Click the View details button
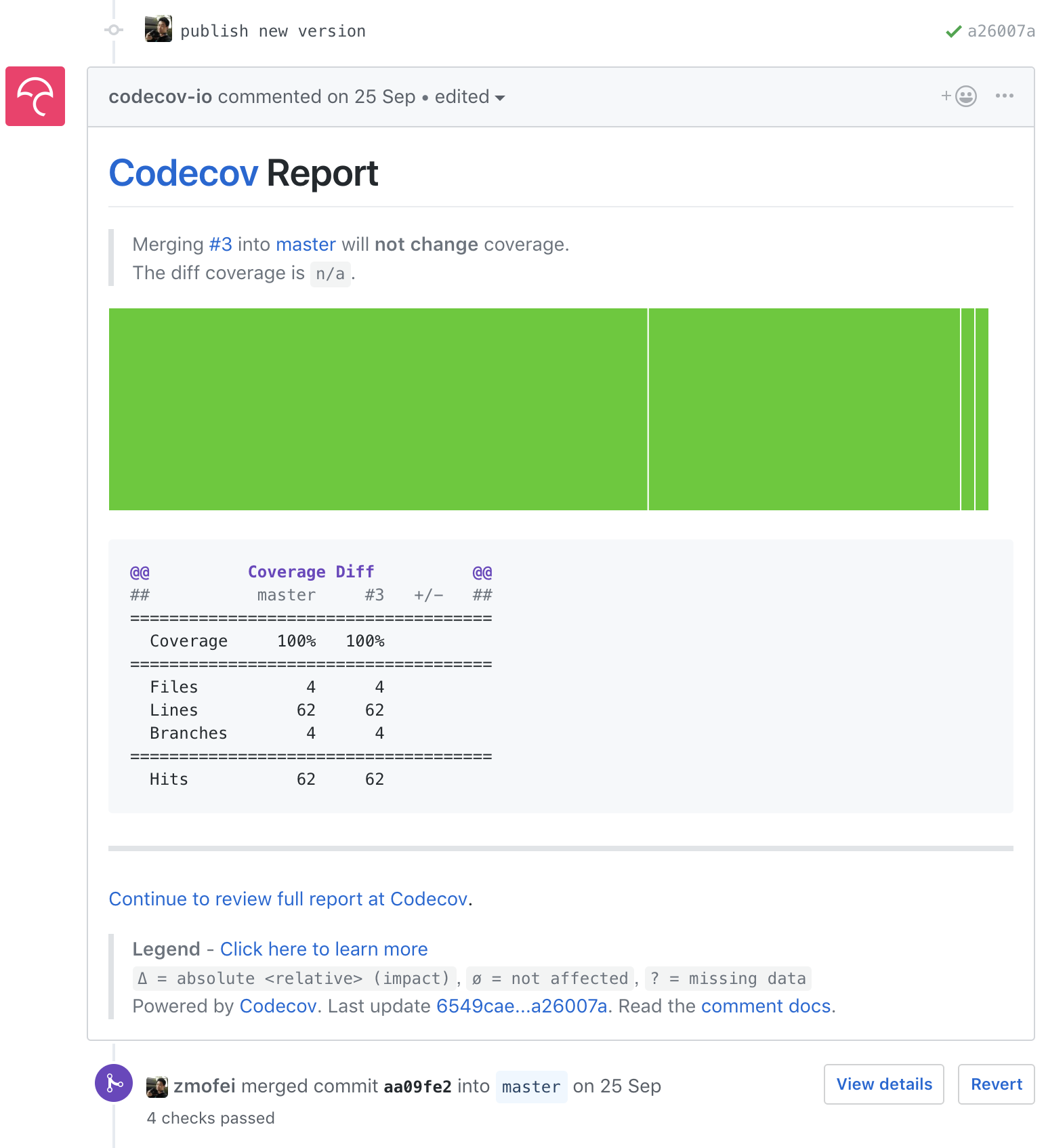Viewport: 1046px width, 1148px height. coord(884,1084)
